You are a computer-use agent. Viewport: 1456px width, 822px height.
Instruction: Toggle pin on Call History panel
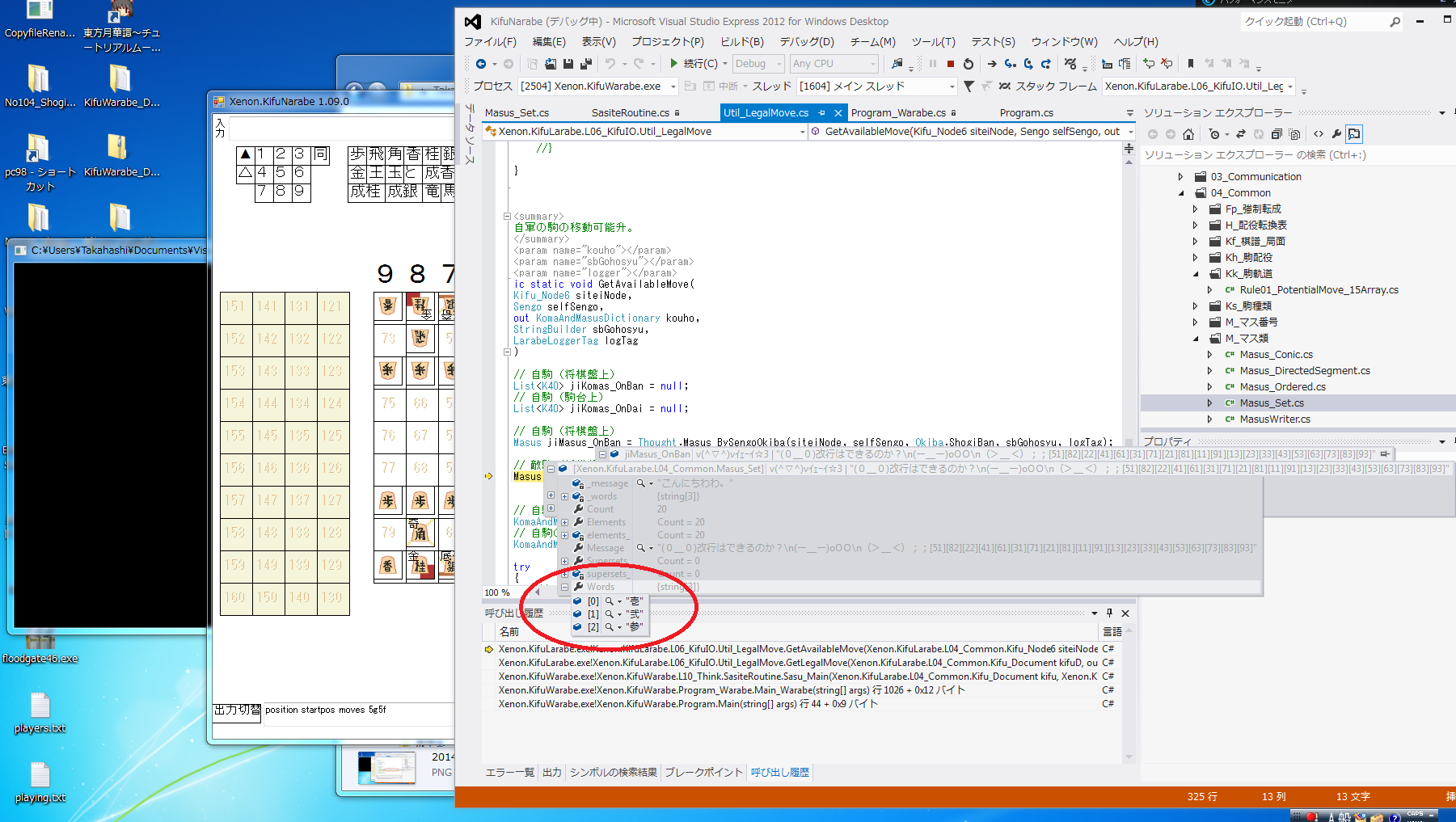pyautogui.click(x=1109, y=613)
